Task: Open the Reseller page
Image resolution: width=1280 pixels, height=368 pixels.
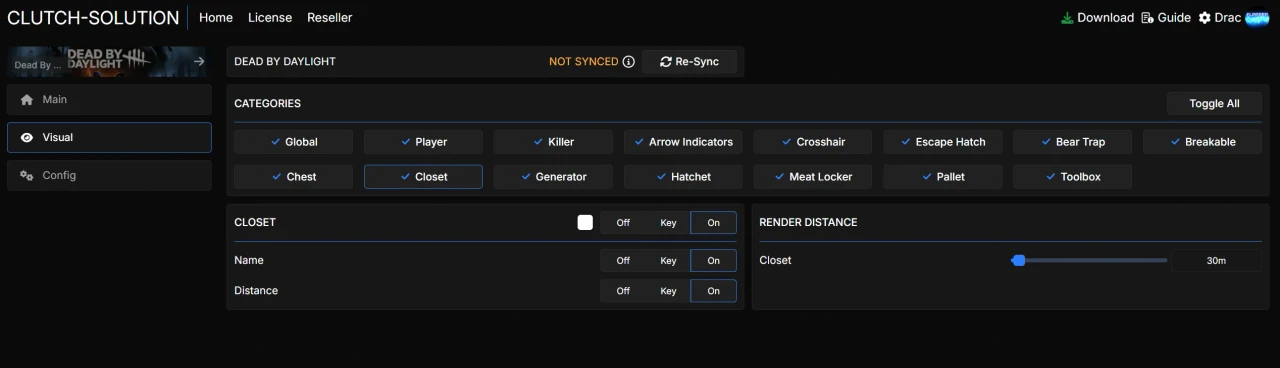Action: [x=330, y=18]
